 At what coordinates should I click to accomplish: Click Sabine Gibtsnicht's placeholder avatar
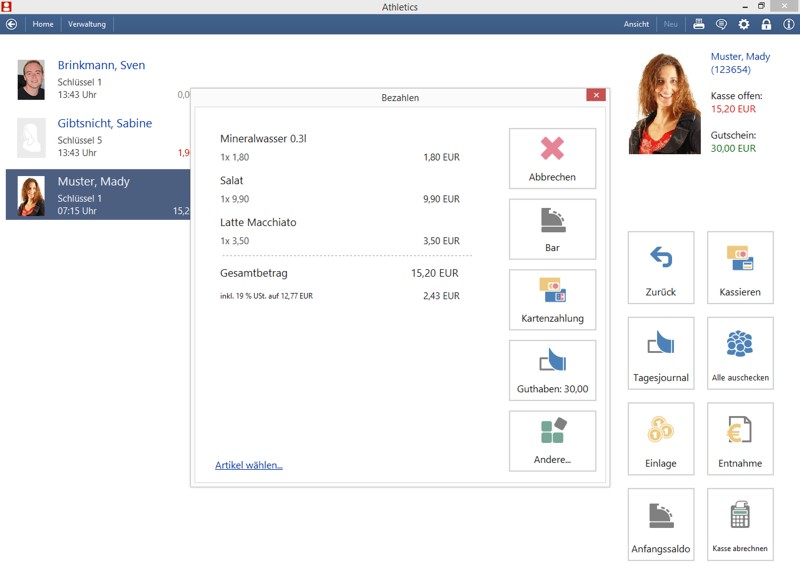click(31, 138)
